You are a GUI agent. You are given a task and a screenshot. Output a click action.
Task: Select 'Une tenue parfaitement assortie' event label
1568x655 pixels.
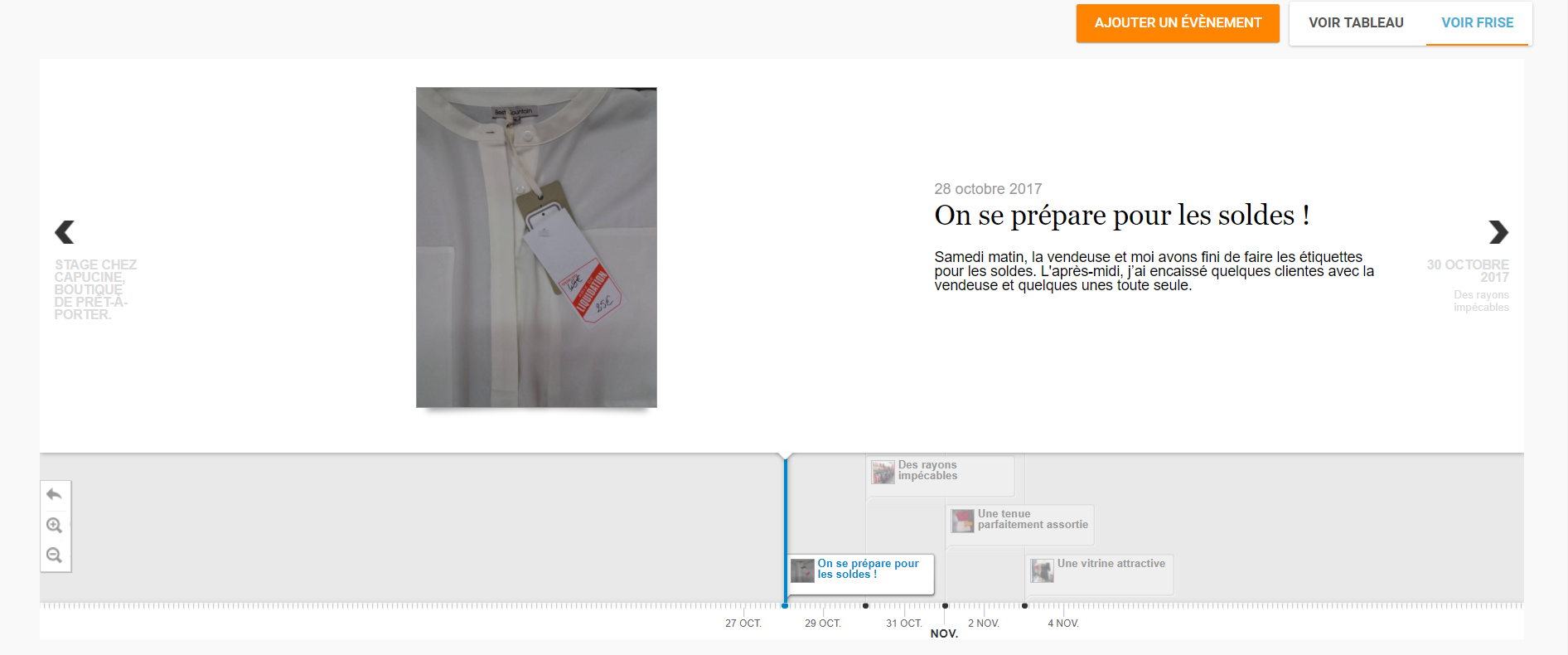(x=1032, y=519)
